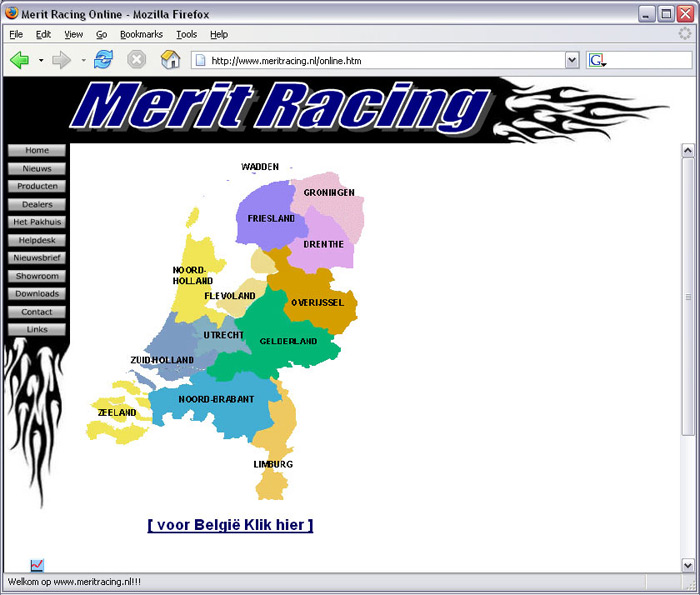700x595 pixels.
Task: Open Het Pakhuis from the sidebar
Action: point(37,222)
